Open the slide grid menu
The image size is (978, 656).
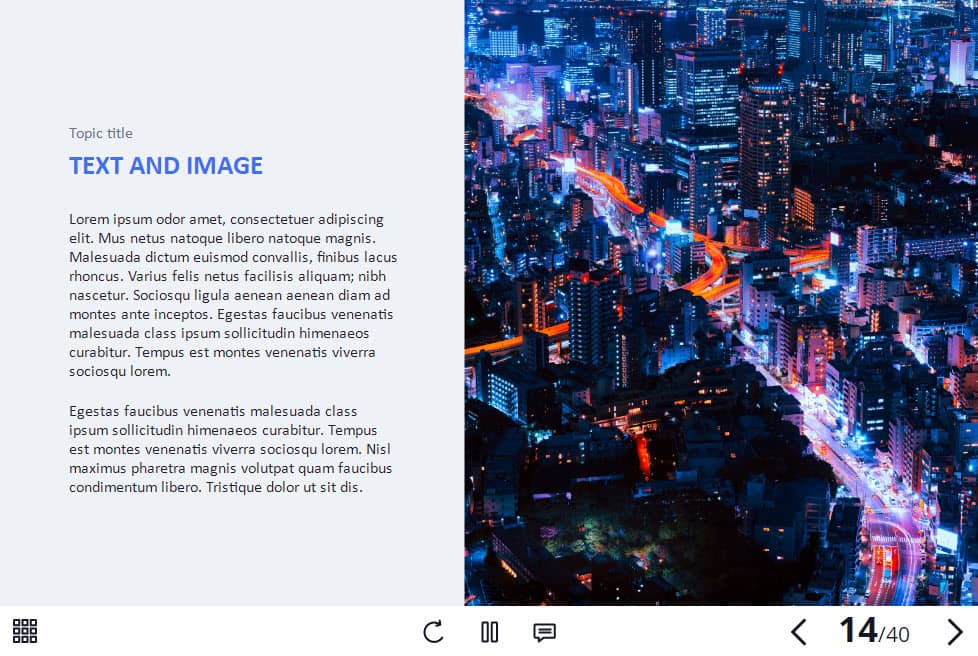coord(25,631)
